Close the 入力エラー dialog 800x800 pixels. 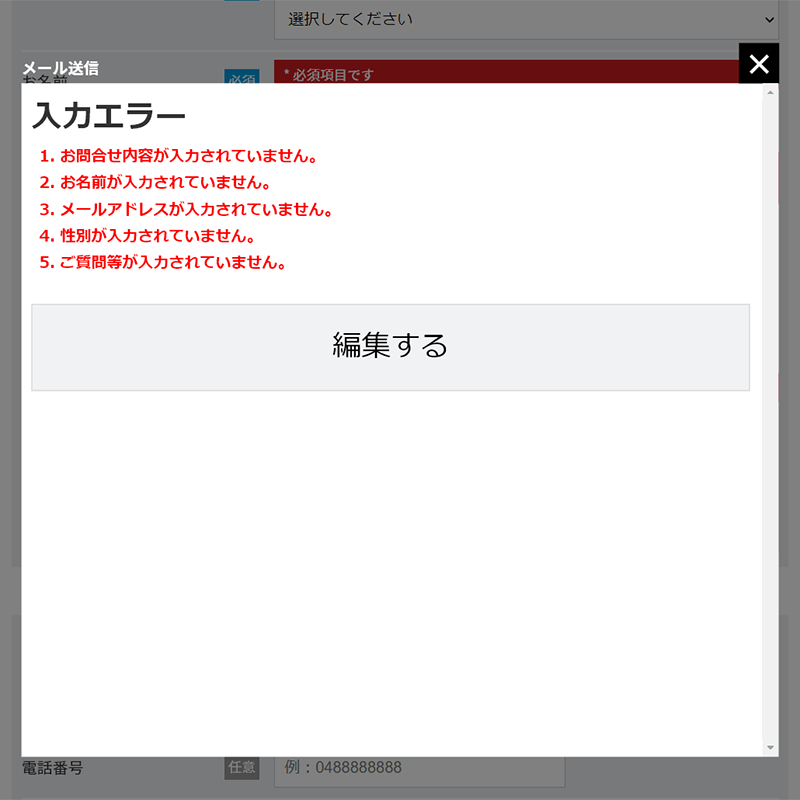(759, 63)
